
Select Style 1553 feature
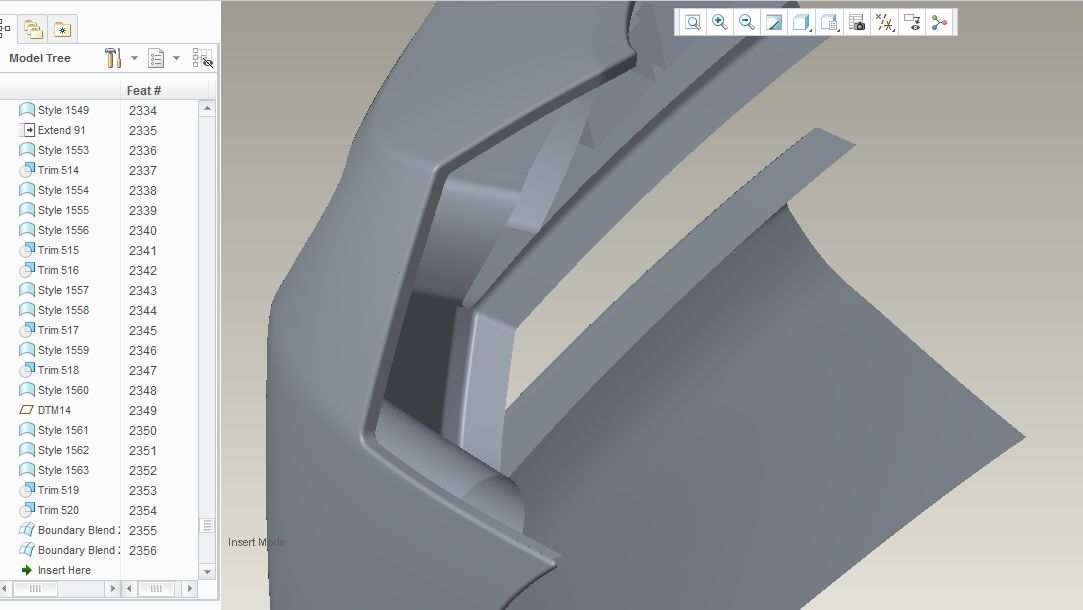pyautogui.click(x=63, y=150)
